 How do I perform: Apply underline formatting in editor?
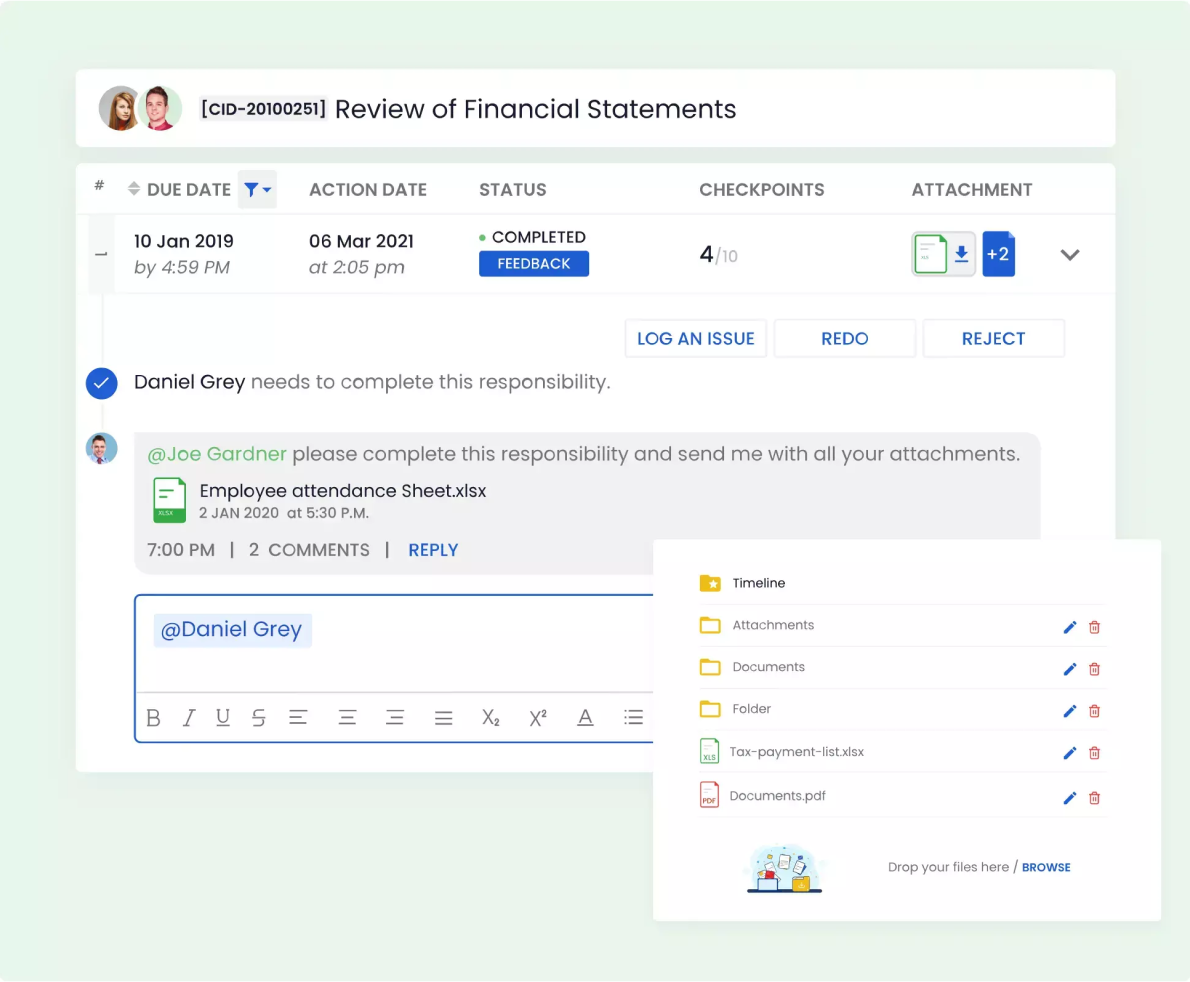tap(222, 717)
